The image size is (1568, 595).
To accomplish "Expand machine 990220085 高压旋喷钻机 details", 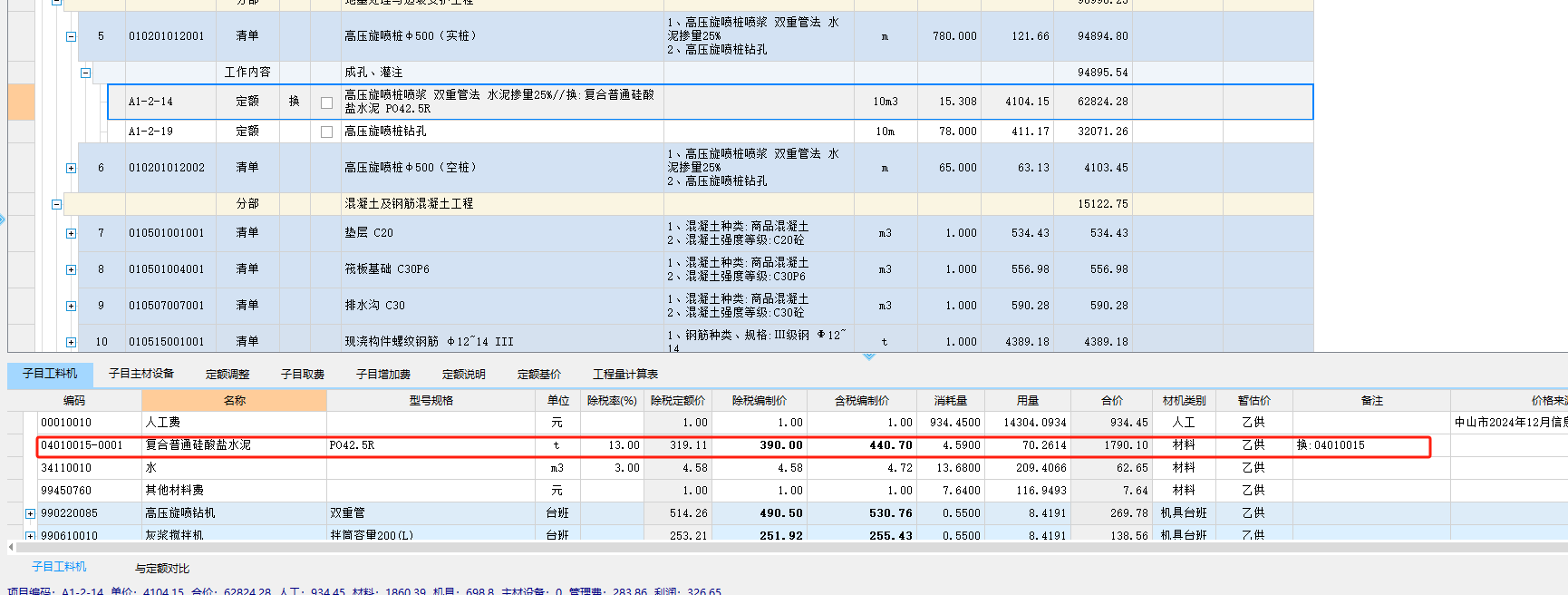I will point(30,513).
